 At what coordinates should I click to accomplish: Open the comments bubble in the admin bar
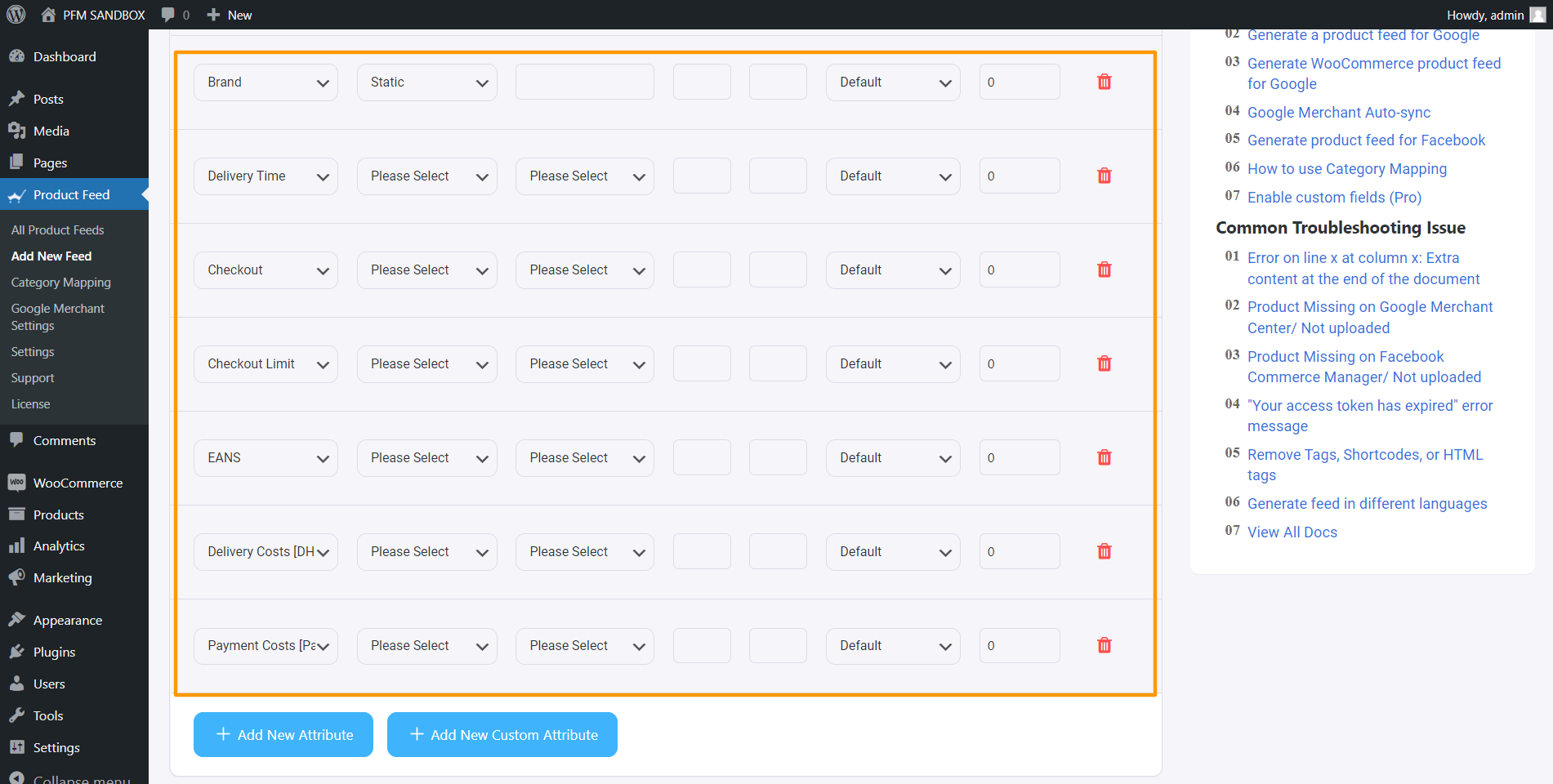[x=168, y=15]
